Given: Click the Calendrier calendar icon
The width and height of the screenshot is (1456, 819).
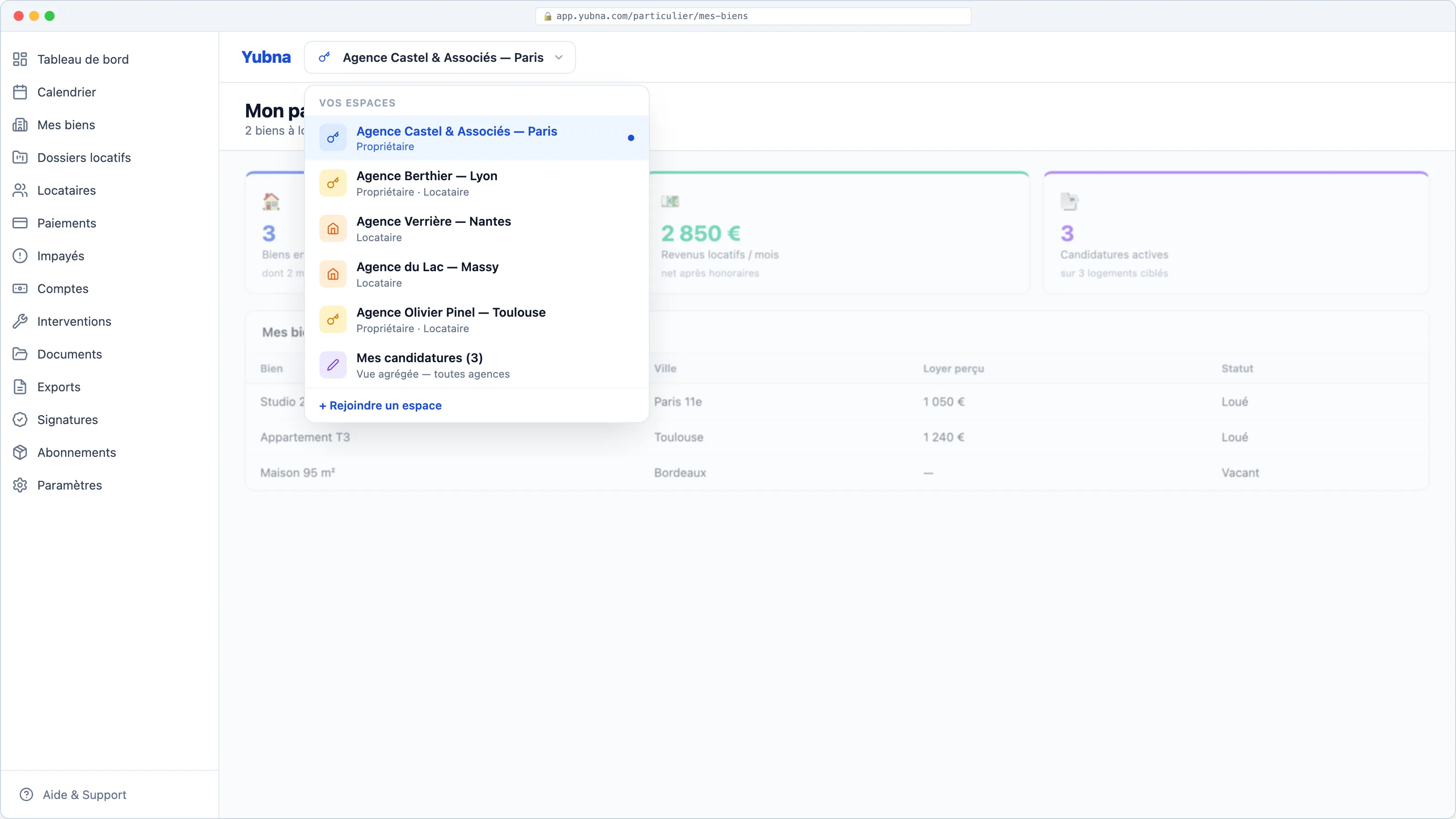Looking at the screenshot, I should [x=20, y=92].
